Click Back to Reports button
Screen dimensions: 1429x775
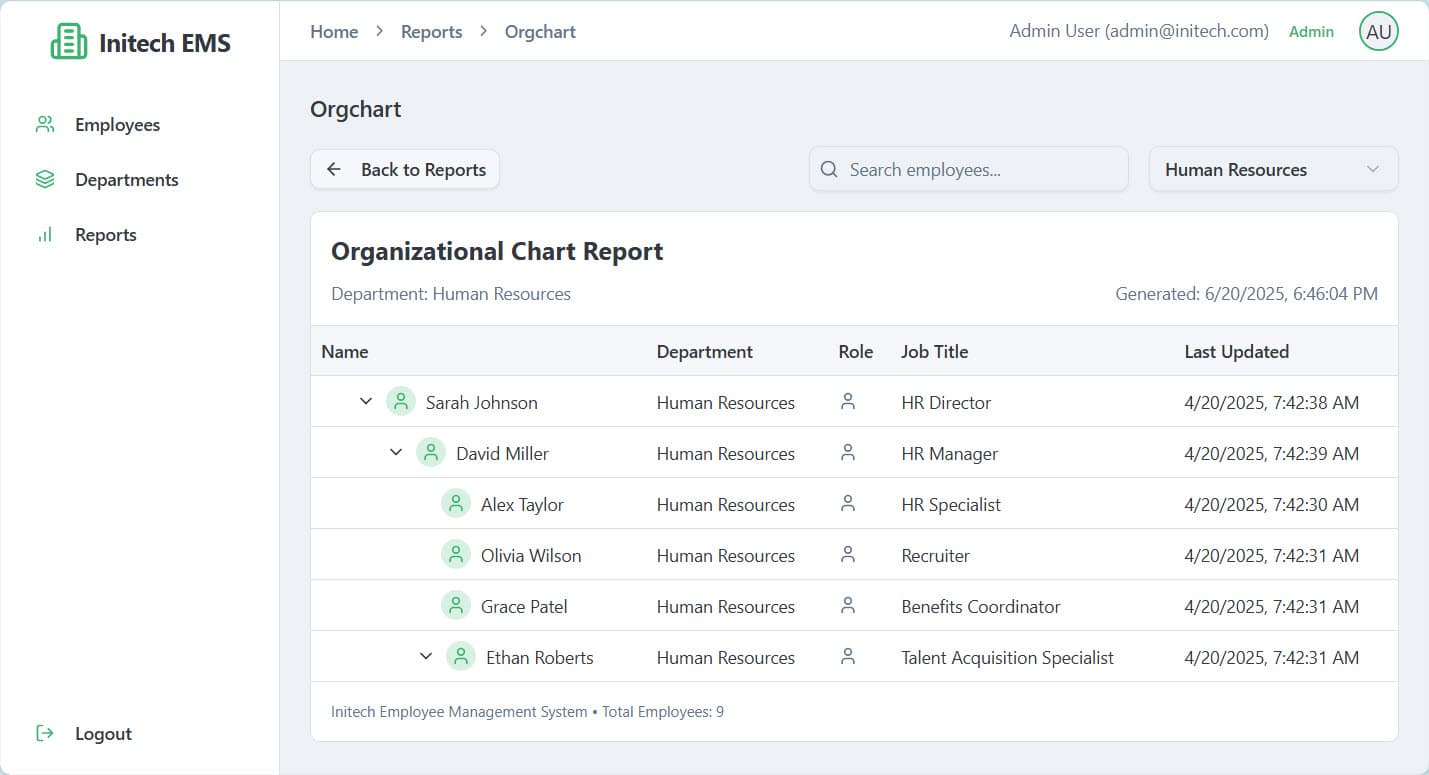point(405,169)
